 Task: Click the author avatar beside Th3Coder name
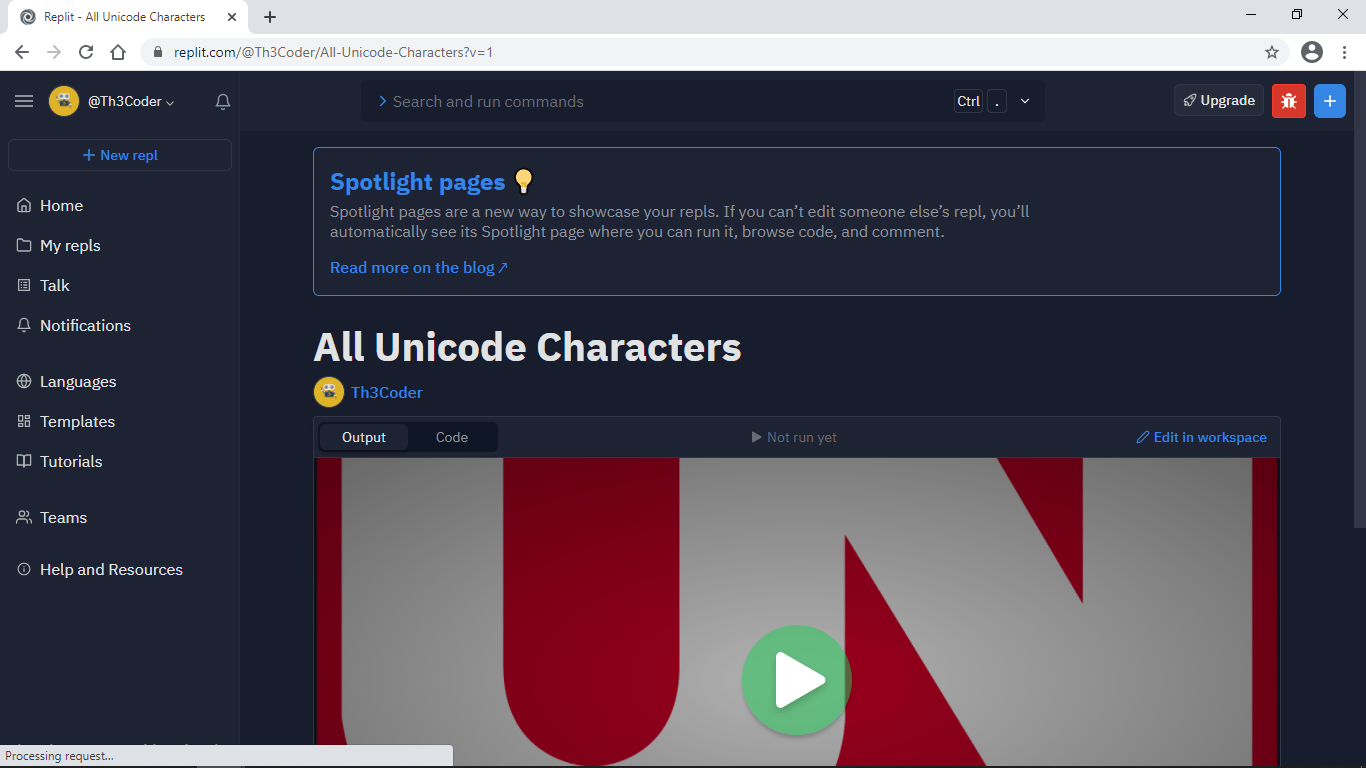click(x=329, y=392)
